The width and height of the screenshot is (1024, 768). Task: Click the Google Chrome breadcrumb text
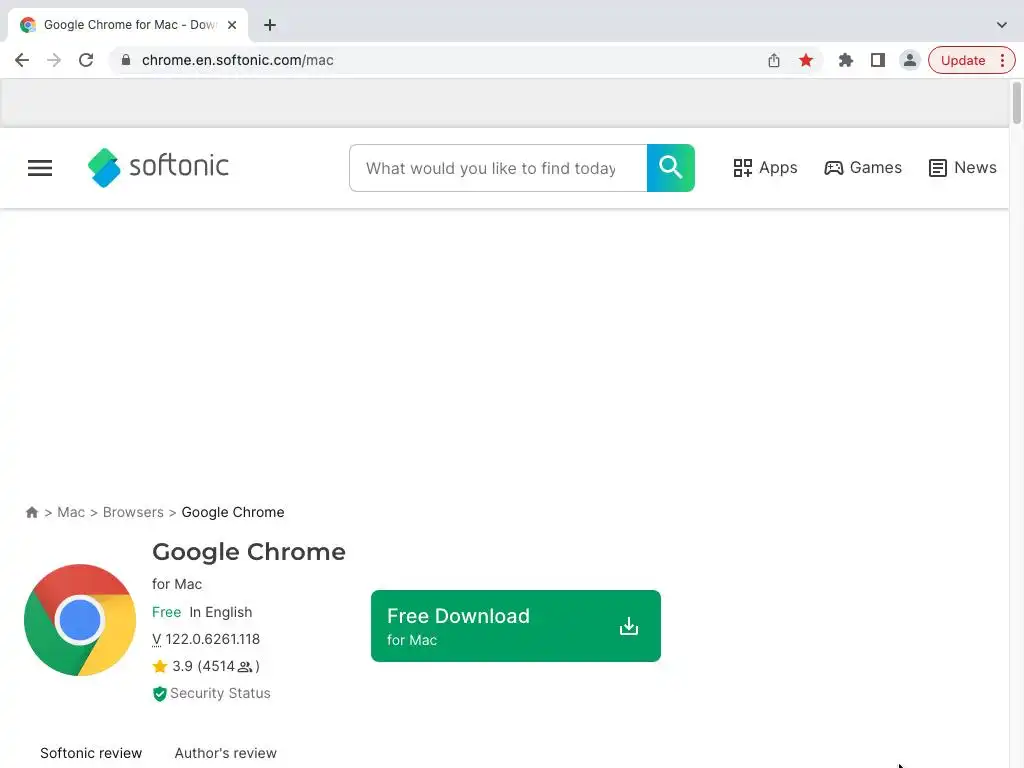pos(233,512)
